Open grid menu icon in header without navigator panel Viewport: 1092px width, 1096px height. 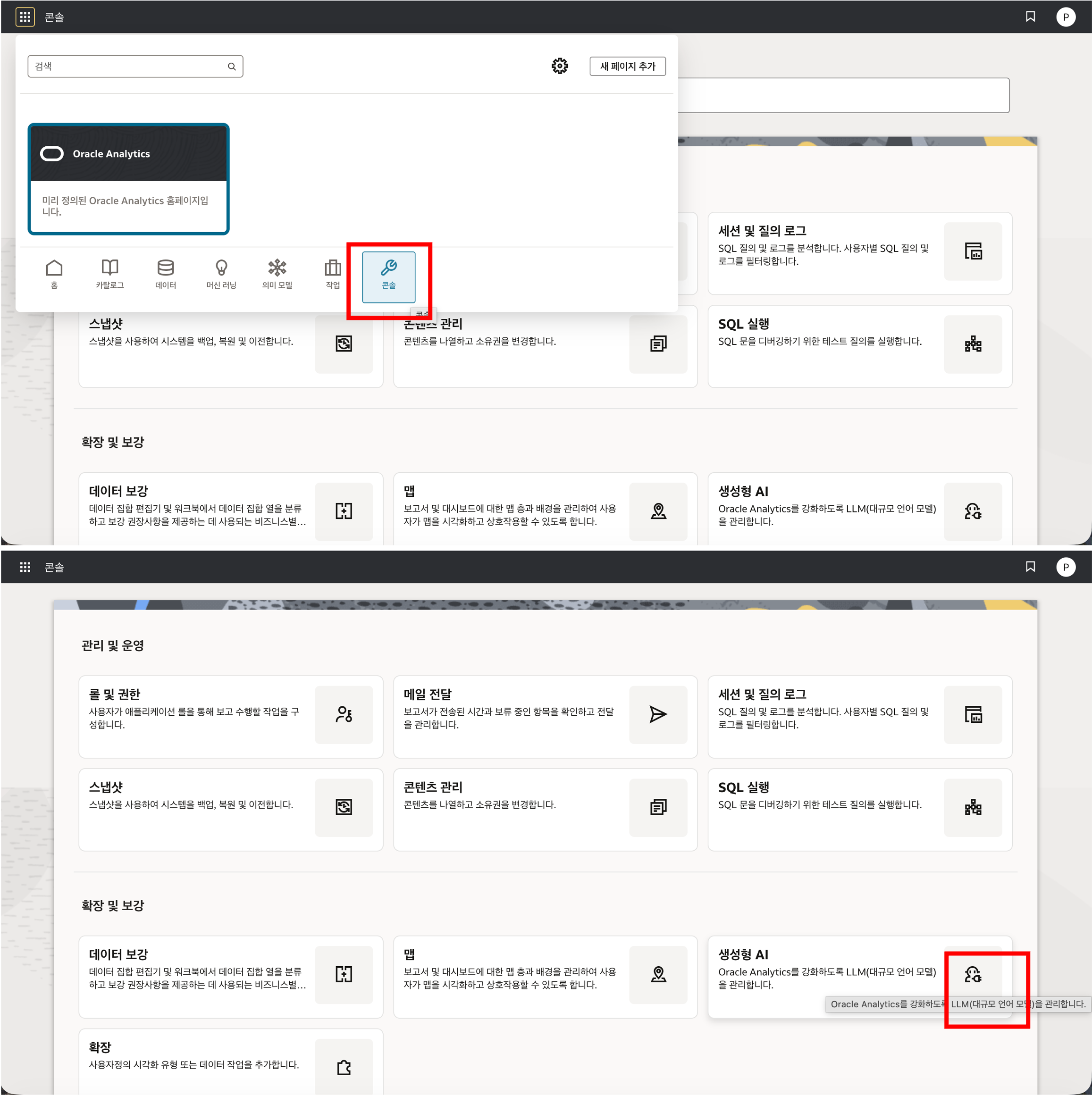pos(25,567)
